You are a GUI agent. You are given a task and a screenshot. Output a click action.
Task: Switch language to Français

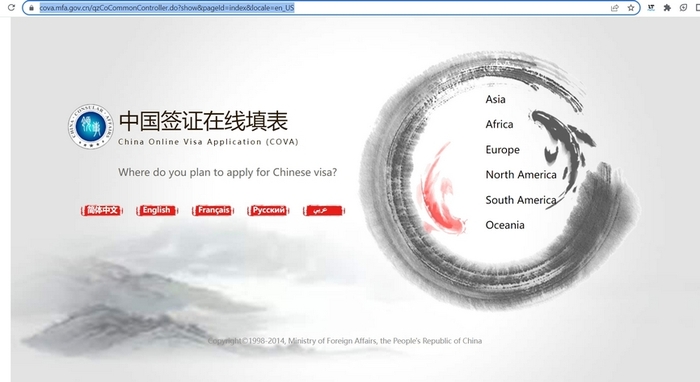(212, 210)
